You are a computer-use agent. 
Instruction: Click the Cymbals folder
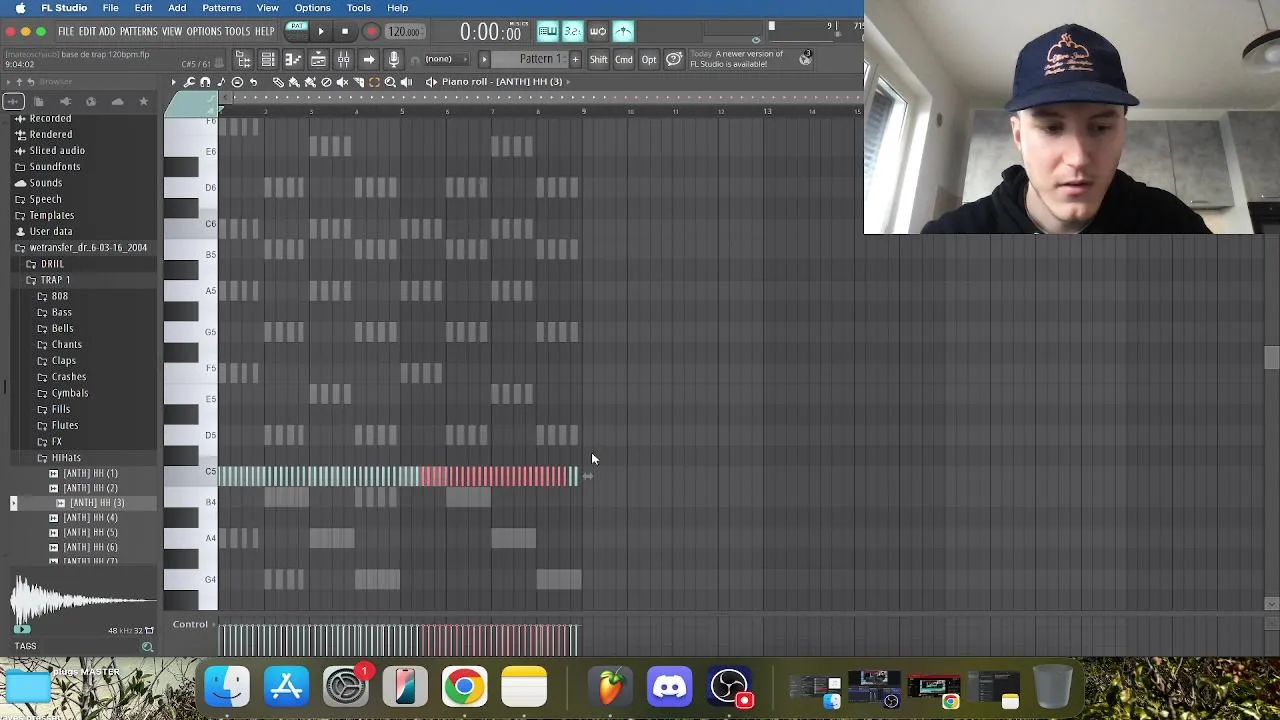pos(69,393)
